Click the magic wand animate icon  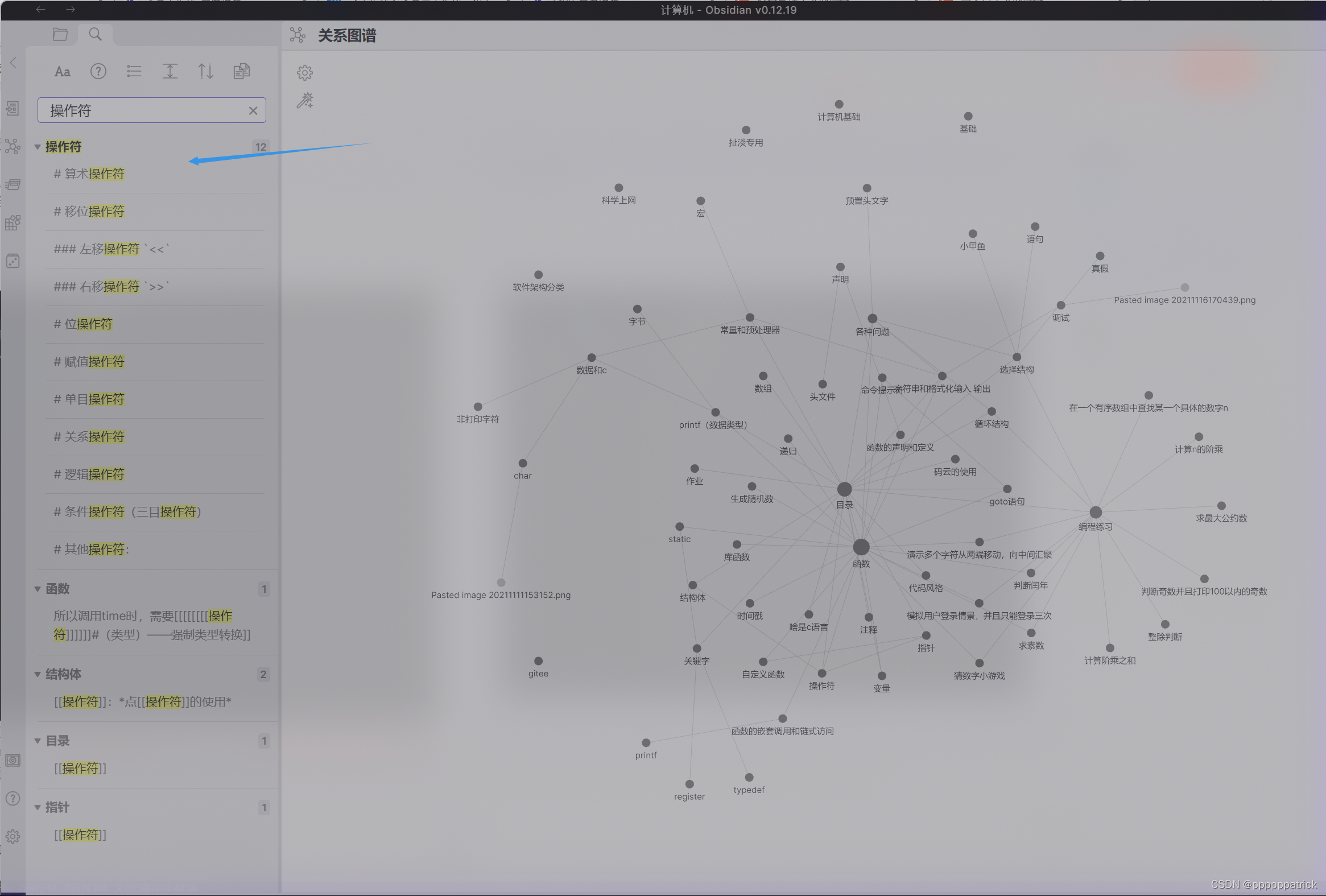305,101
